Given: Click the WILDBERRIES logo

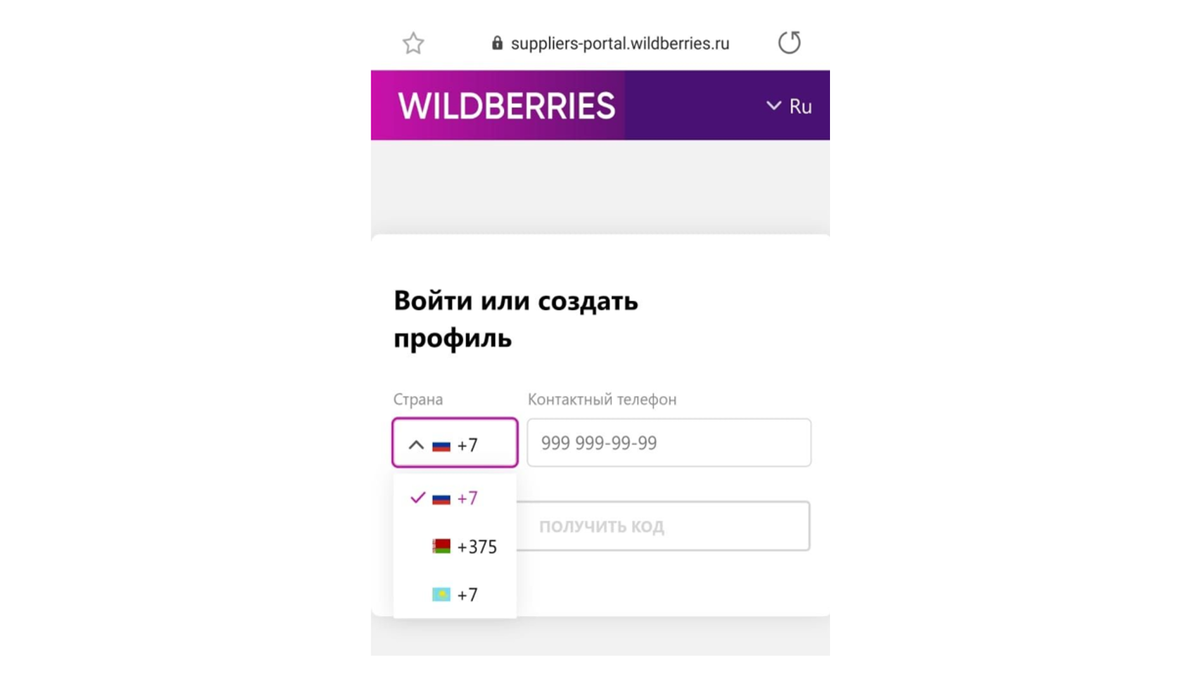Looking at the screenshot, I should tap(505, 104).
